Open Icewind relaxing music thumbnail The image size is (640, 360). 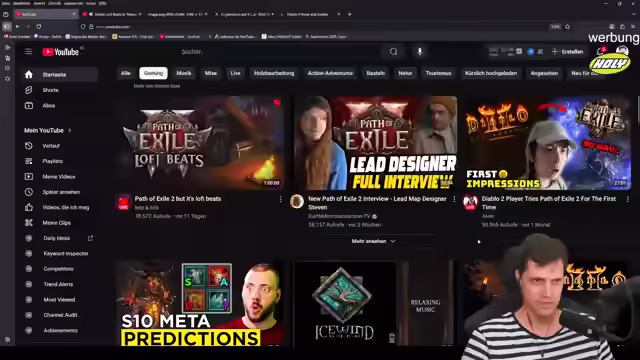pyautogui.click(x=373, y=304)
